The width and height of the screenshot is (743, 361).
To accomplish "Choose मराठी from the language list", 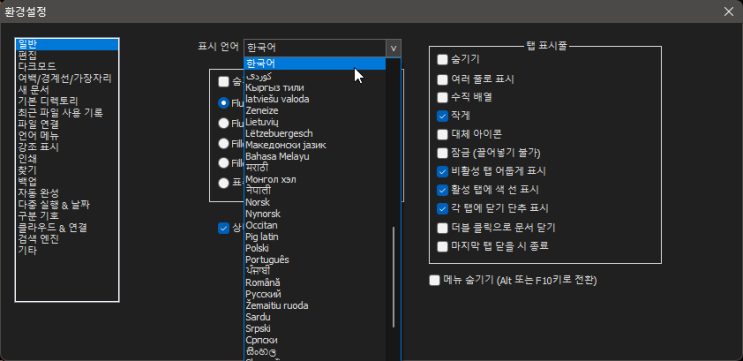I will 315,168.
